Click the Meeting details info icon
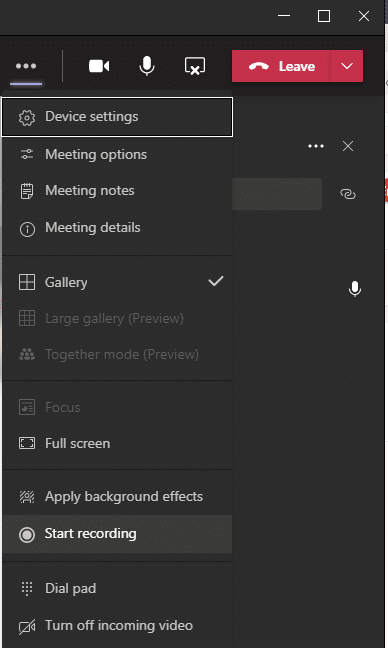 [x=27, y=229]
